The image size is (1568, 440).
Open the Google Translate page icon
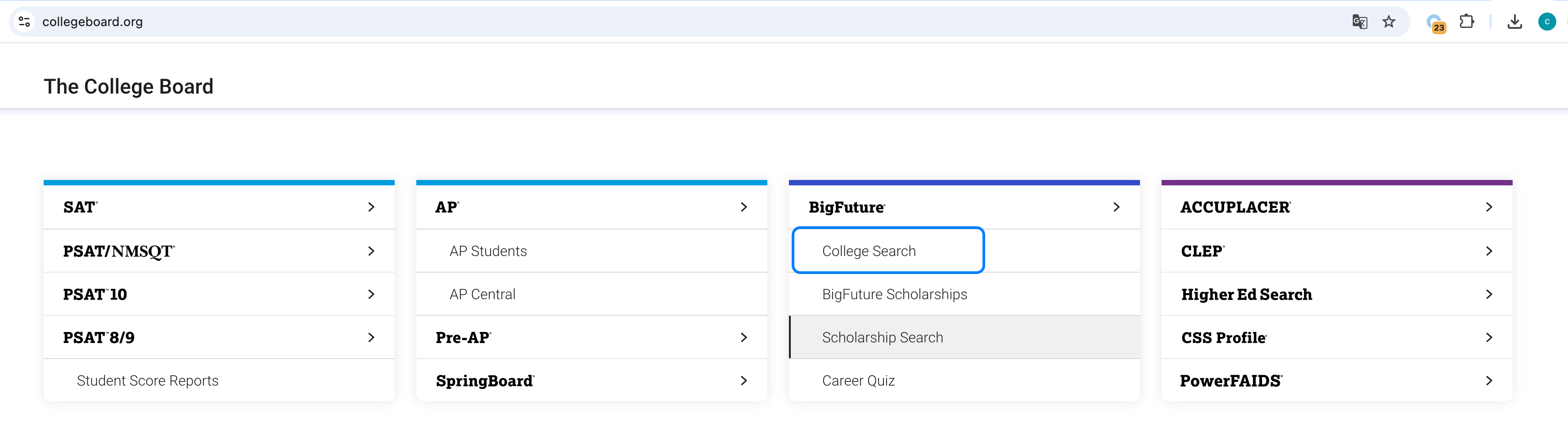pos(1359,22)
